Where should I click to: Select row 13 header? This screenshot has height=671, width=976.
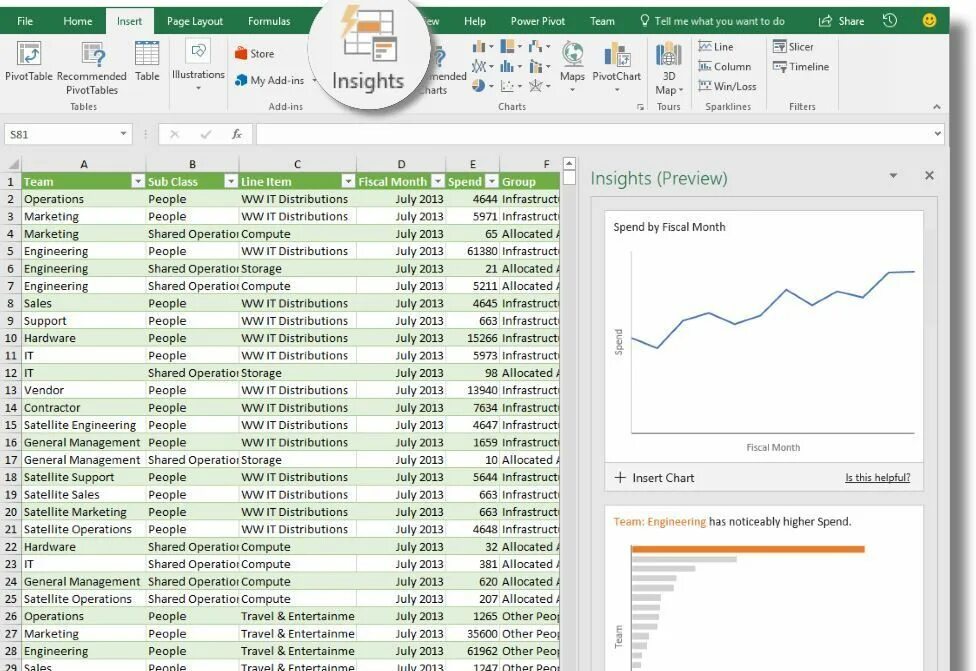tap(11, 390)
